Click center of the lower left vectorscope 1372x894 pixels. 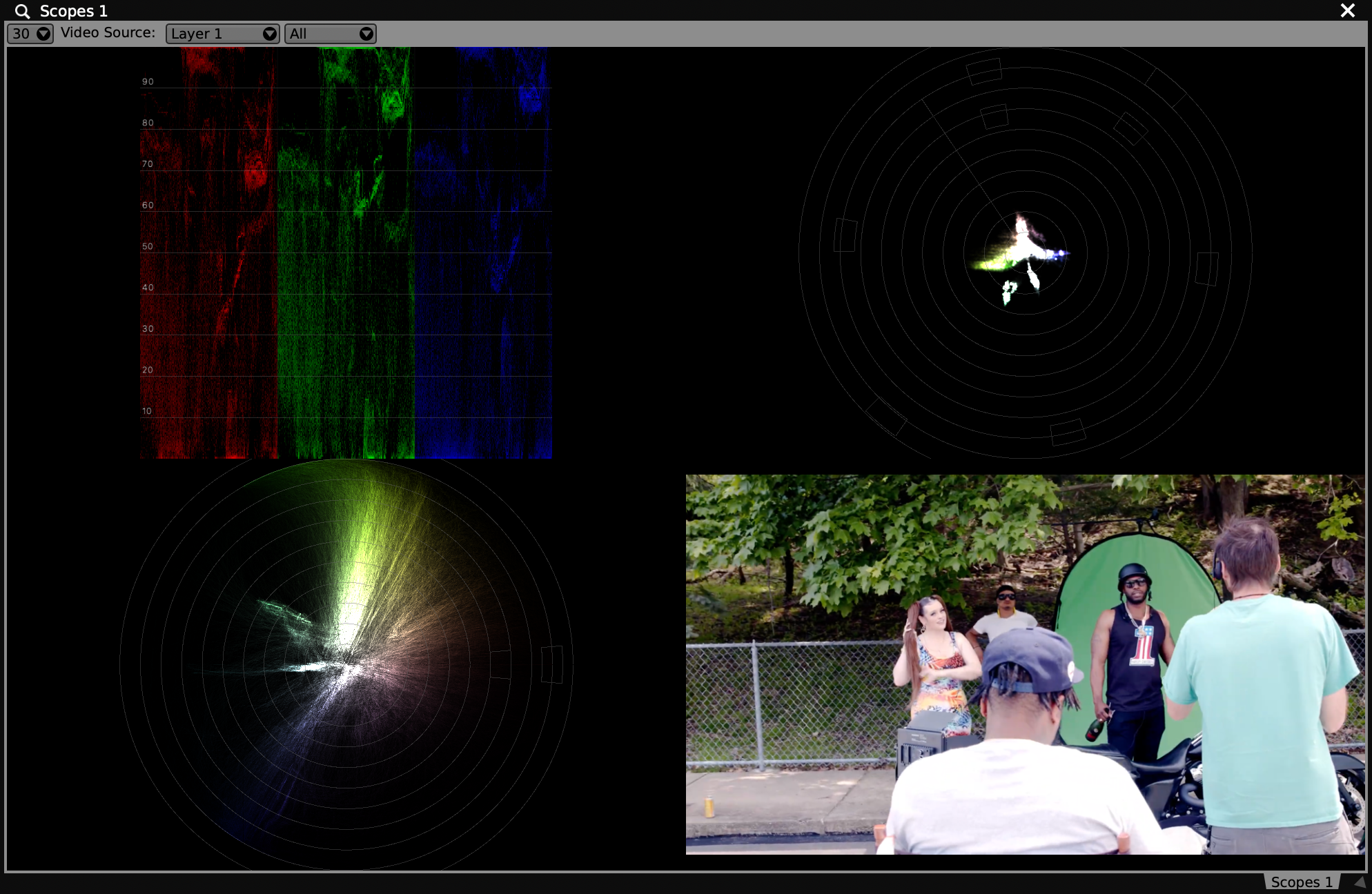[x=346, y=664]
